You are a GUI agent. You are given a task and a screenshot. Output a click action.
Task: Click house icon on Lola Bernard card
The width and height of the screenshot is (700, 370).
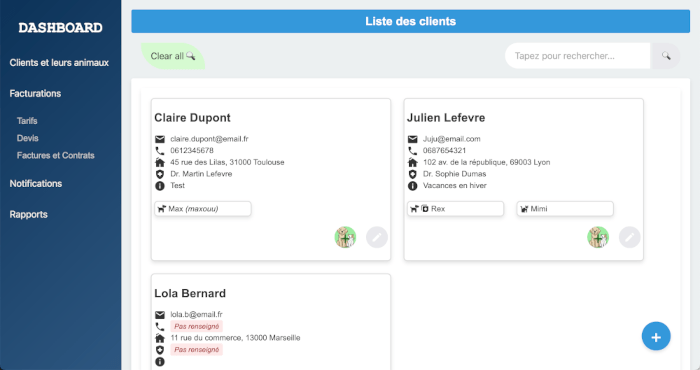click(x=160, y=338)
